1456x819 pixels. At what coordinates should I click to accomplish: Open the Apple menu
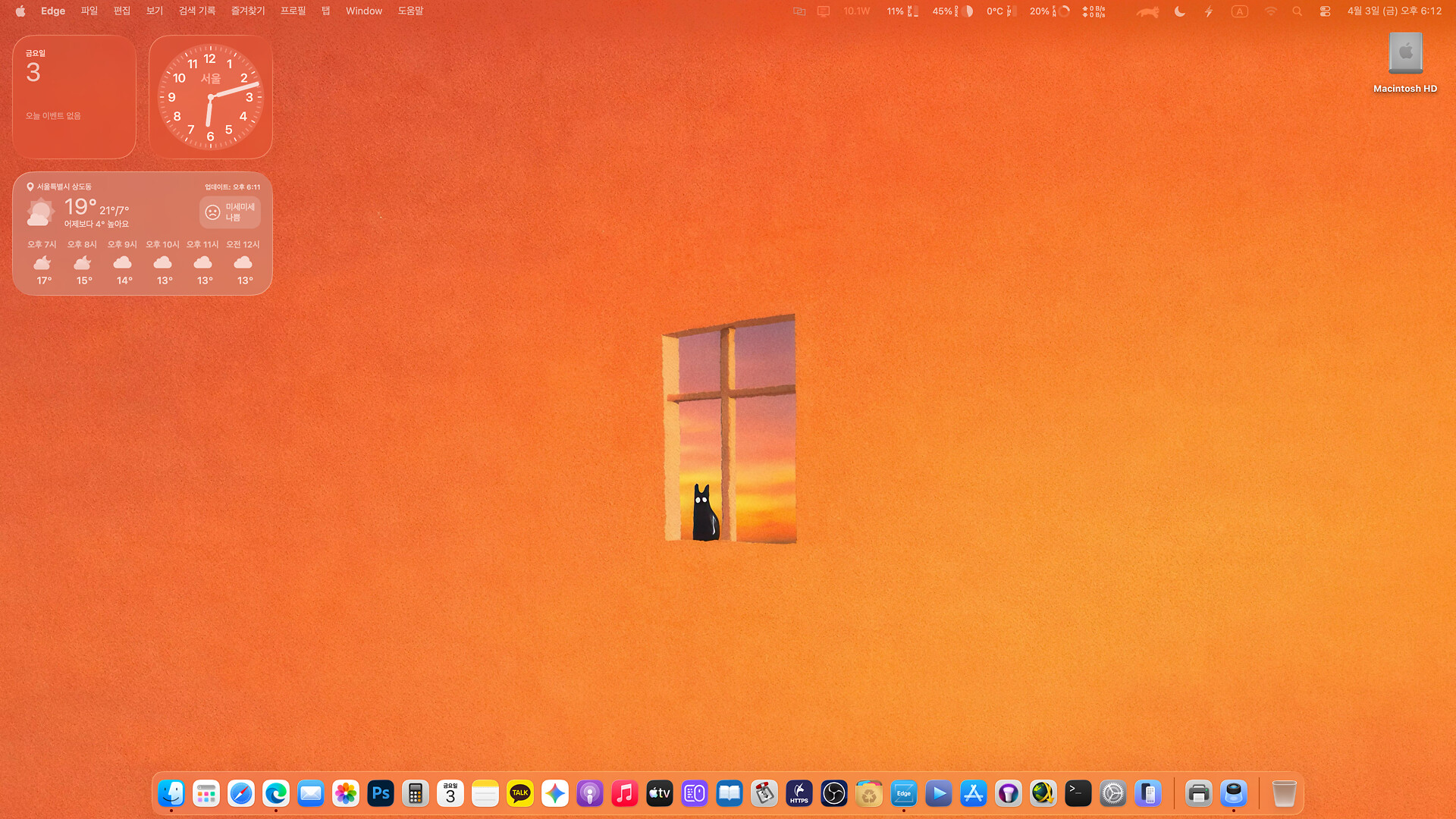20,11
